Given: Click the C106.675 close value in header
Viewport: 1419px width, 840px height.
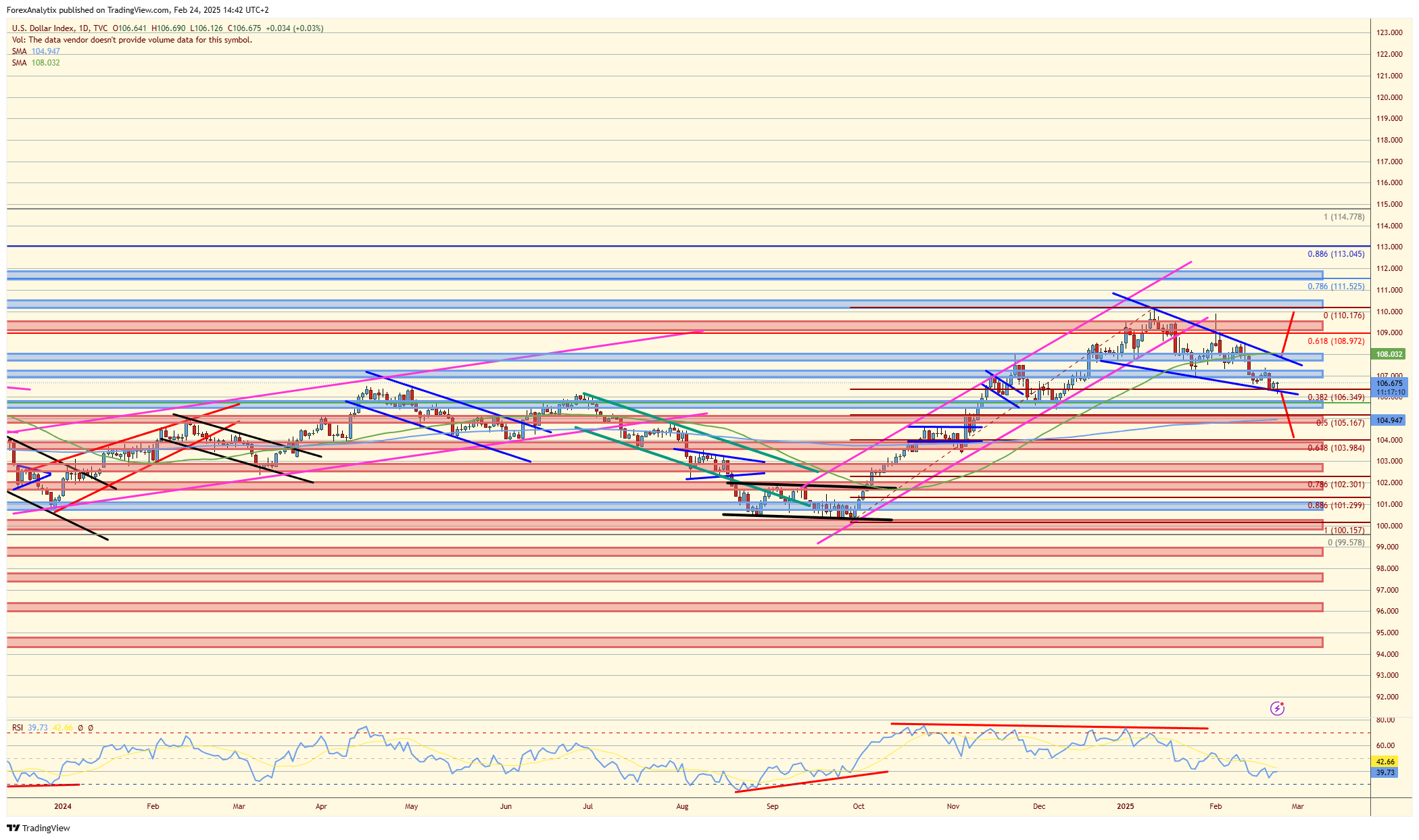Looking at the screenshot, I should point(244,28).
